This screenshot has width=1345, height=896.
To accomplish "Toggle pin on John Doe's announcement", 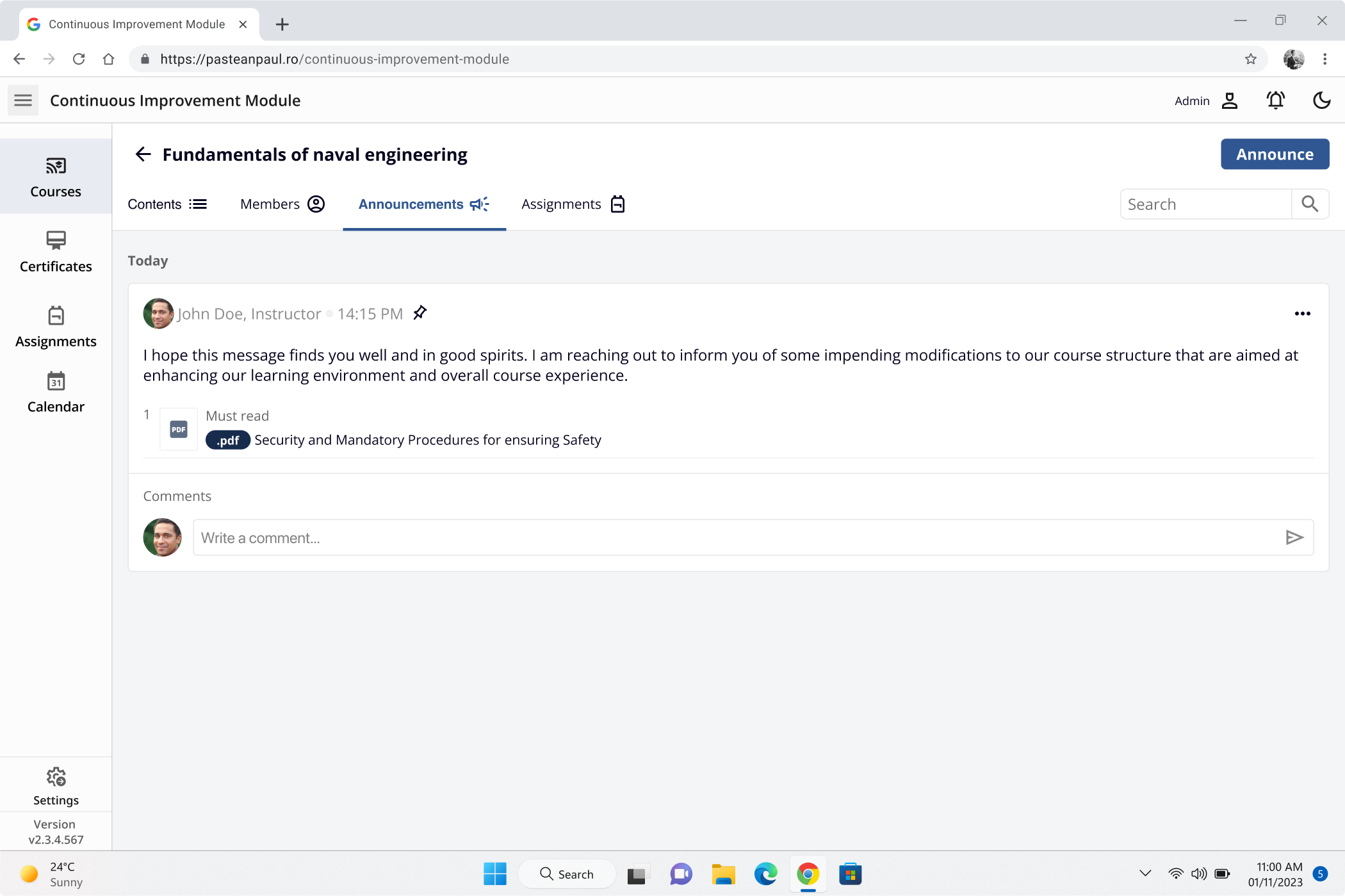I will (x=420, y=313).
